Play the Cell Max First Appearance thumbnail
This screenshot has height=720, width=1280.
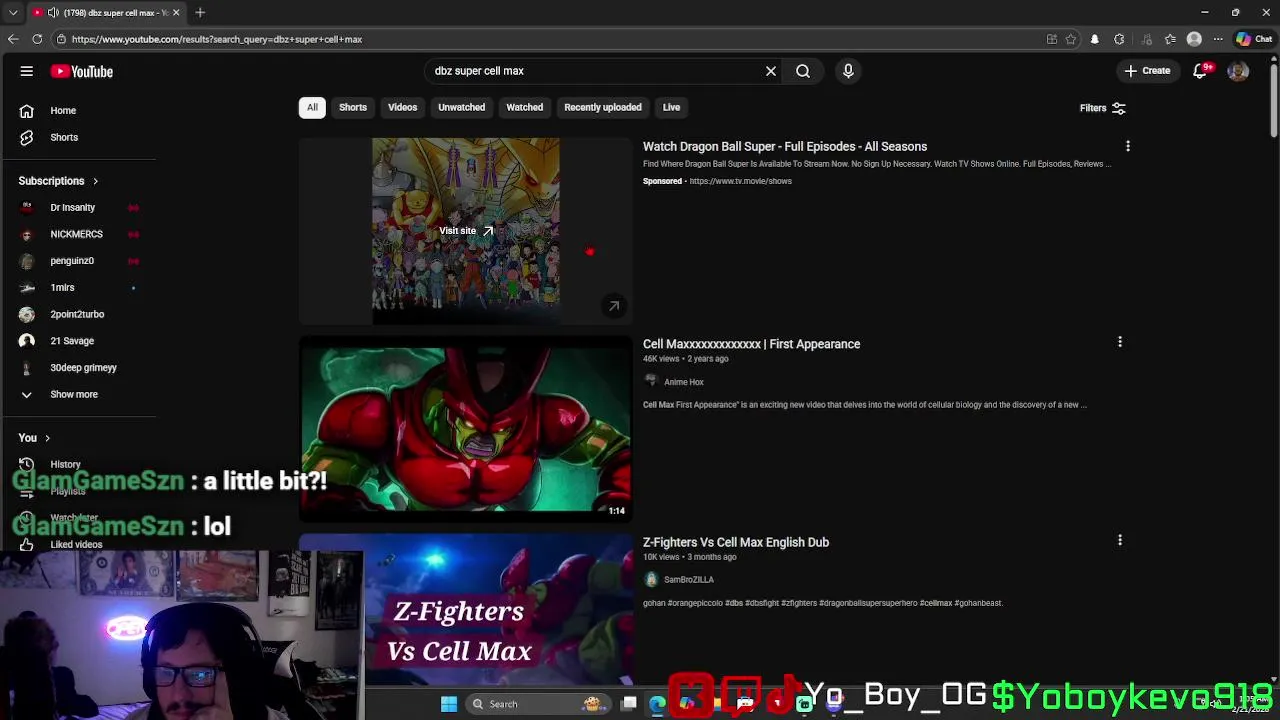click(466, 429)
